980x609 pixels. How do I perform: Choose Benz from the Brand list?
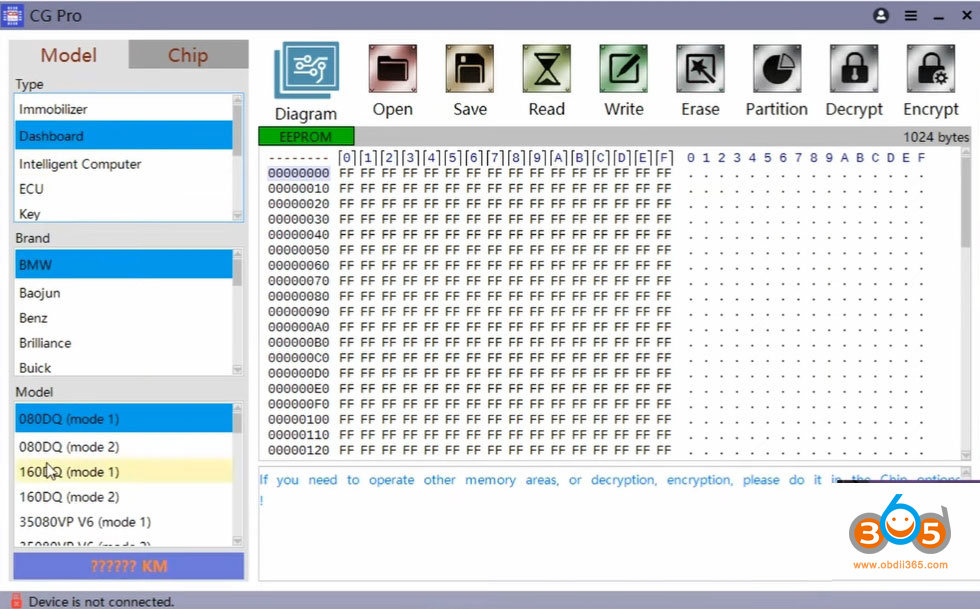[x=33, y=318]
